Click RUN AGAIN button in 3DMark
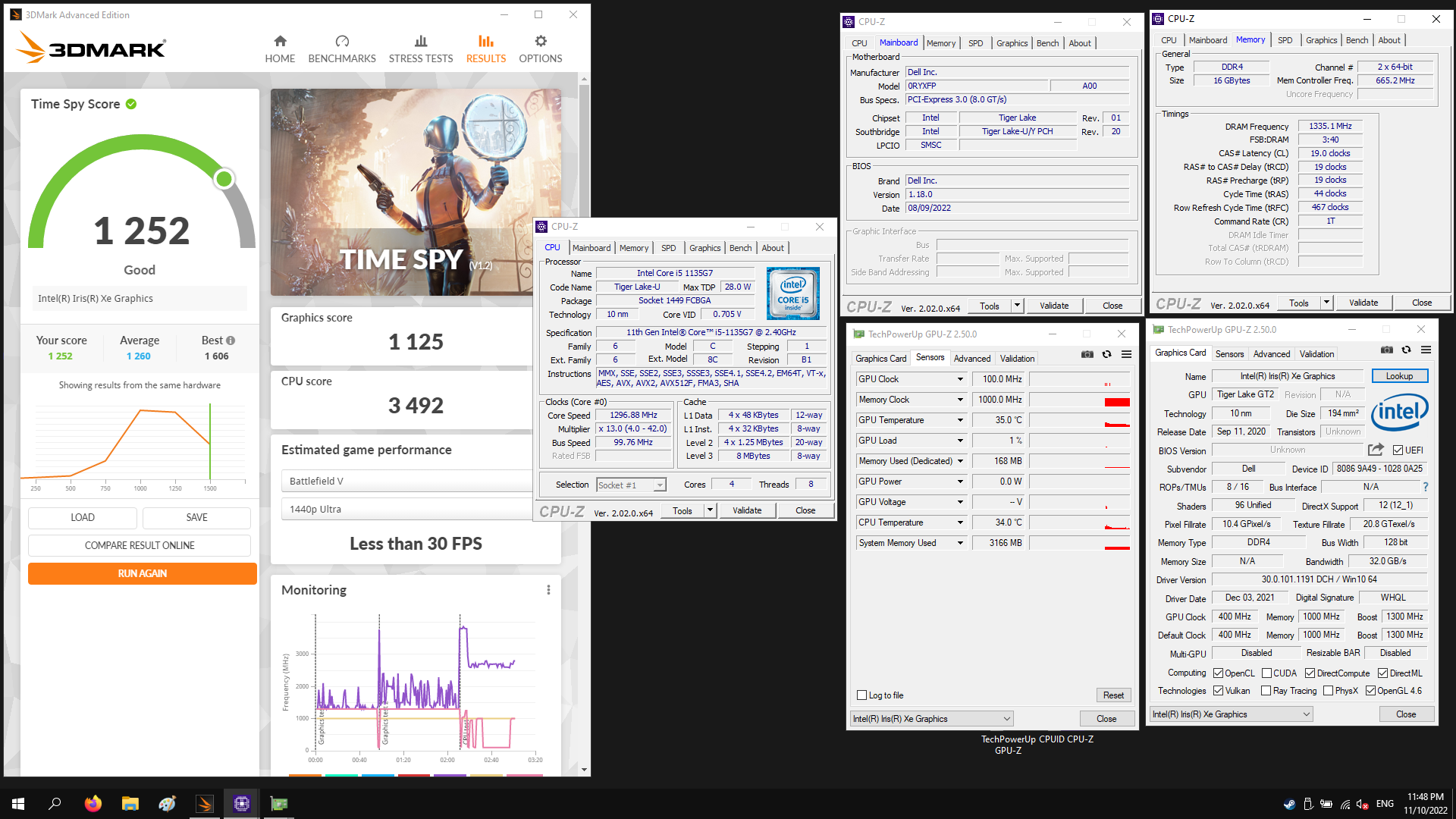 click(143, 573)
